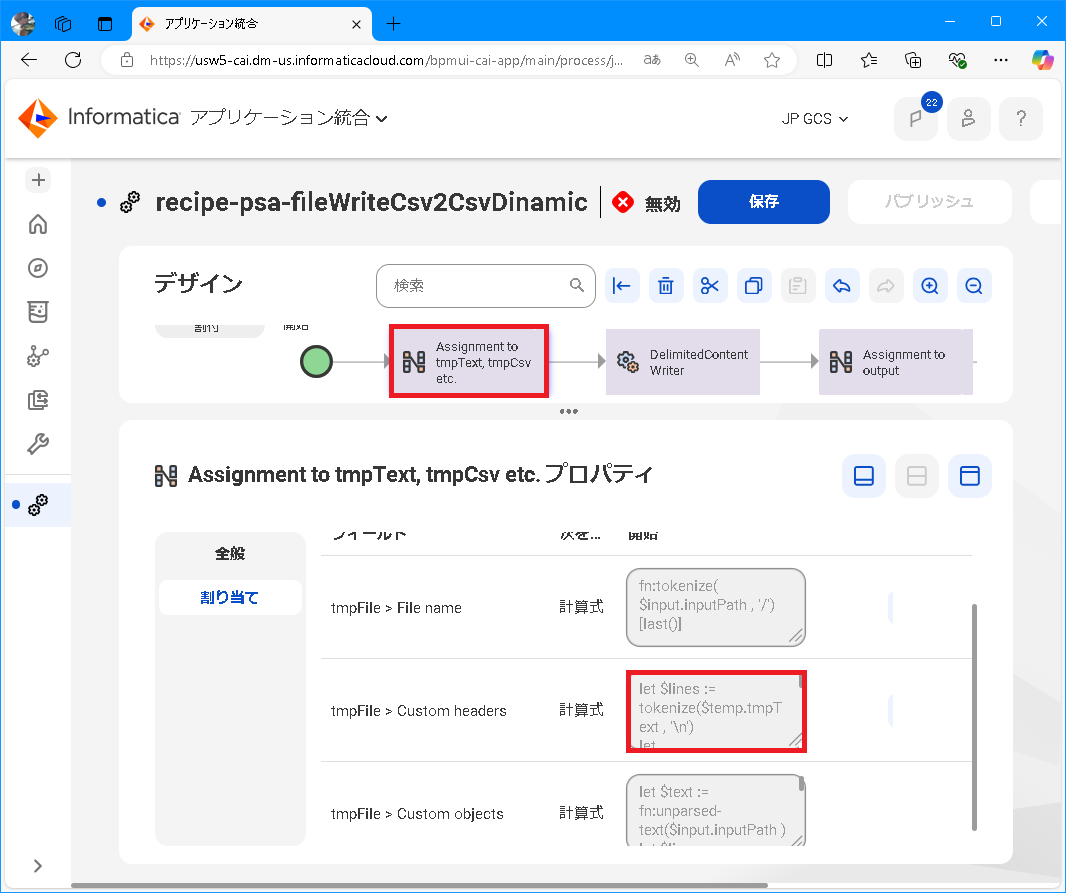
Task: Open the connections nodes sidebar icon
Action: [38, 355]
